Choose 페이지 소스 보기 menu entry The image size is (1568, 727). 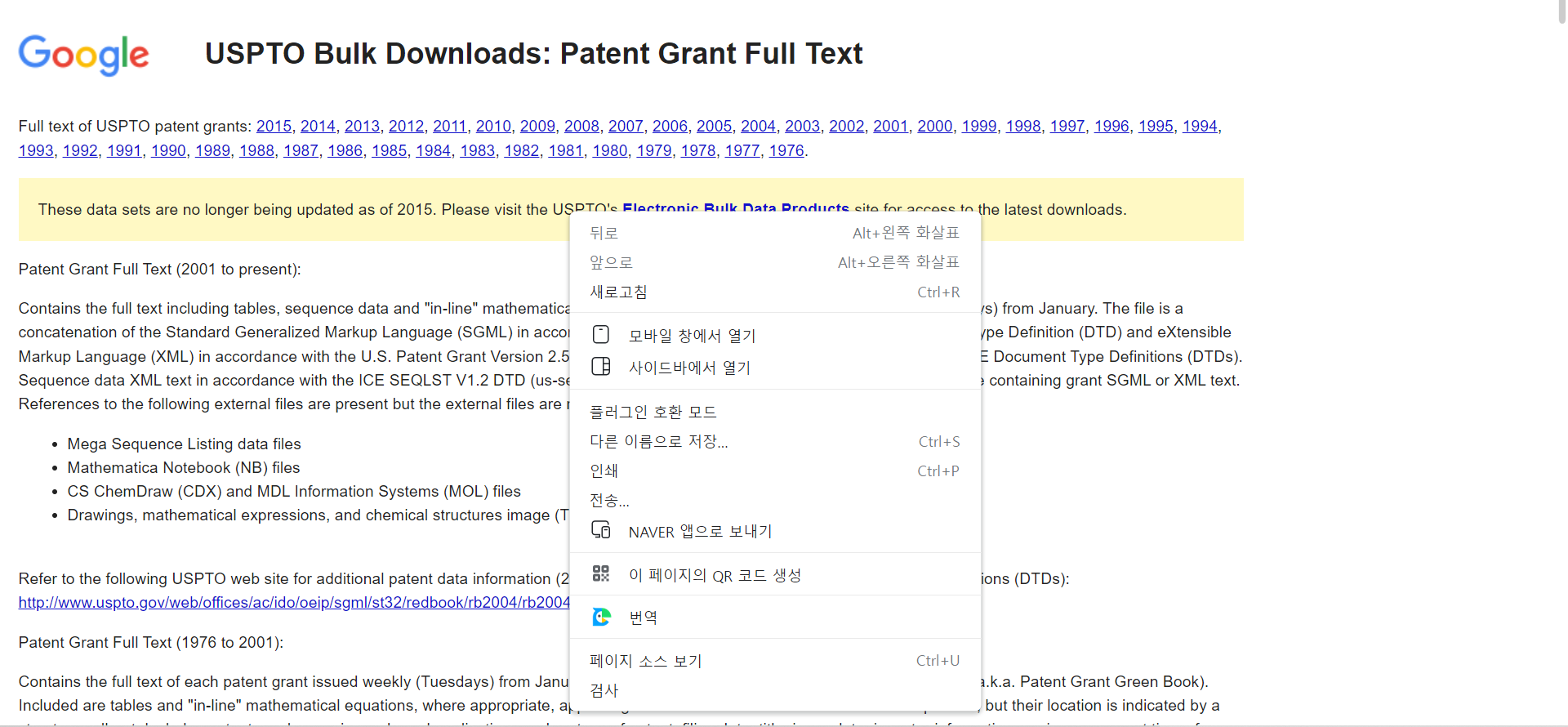tap(775, 660)
